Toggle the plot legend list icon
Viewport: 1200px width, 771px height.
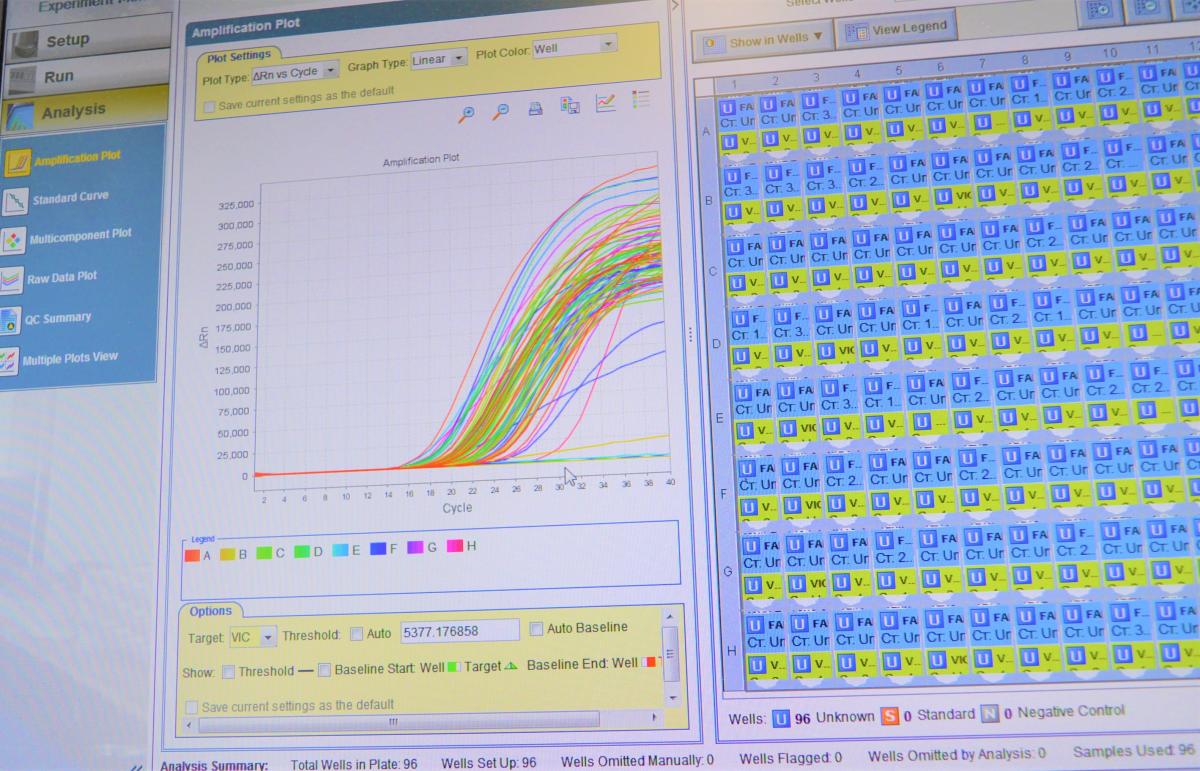(x=641, y=99)
